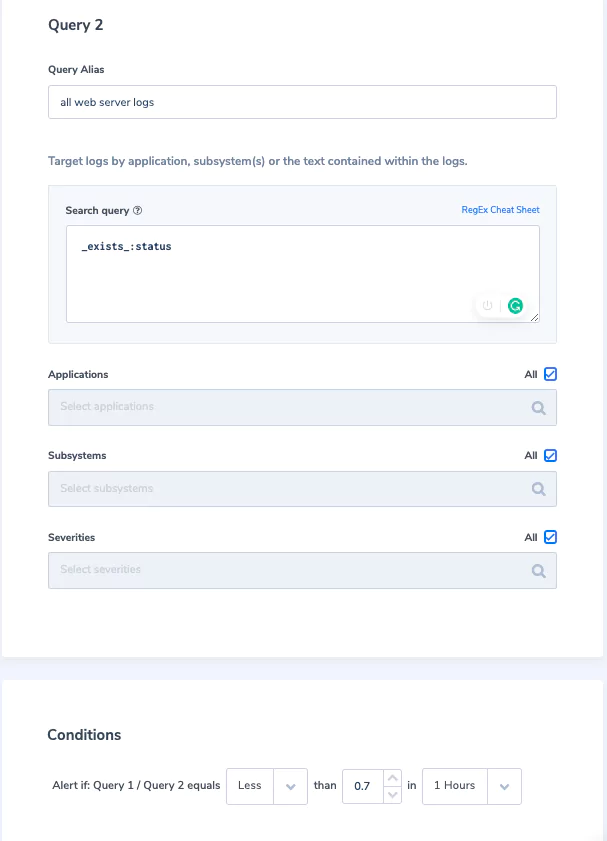Viewport: 607px width, 841px height.
Task: Click inside the _exists_:status search query box
Action: click(x=302, y=274)
